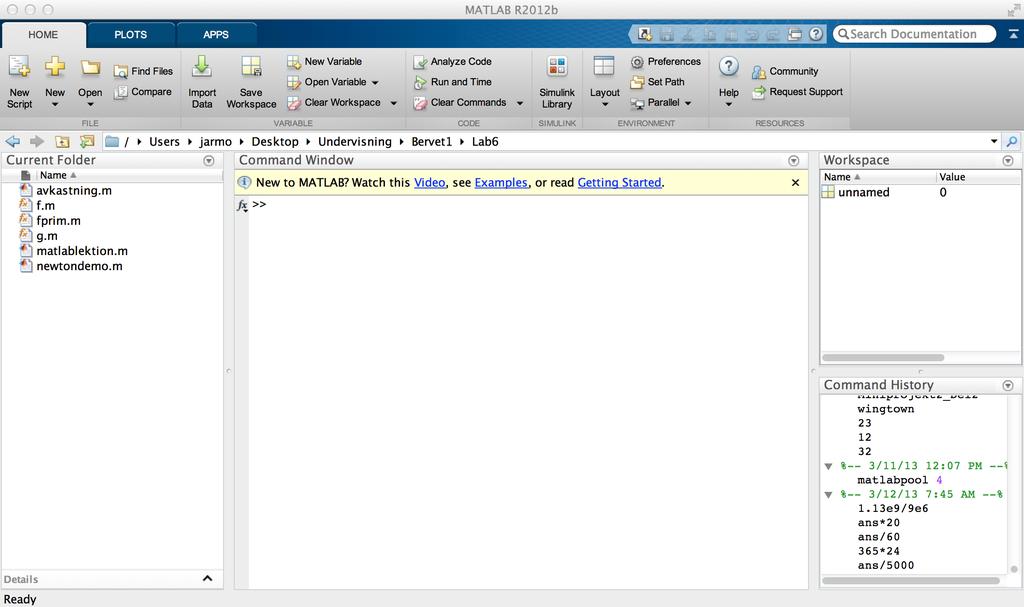Image resolution: width=1024 pixels, height=607 pixels.
Task: Click Workspace horizontal scrollbar
Action: 883,357
